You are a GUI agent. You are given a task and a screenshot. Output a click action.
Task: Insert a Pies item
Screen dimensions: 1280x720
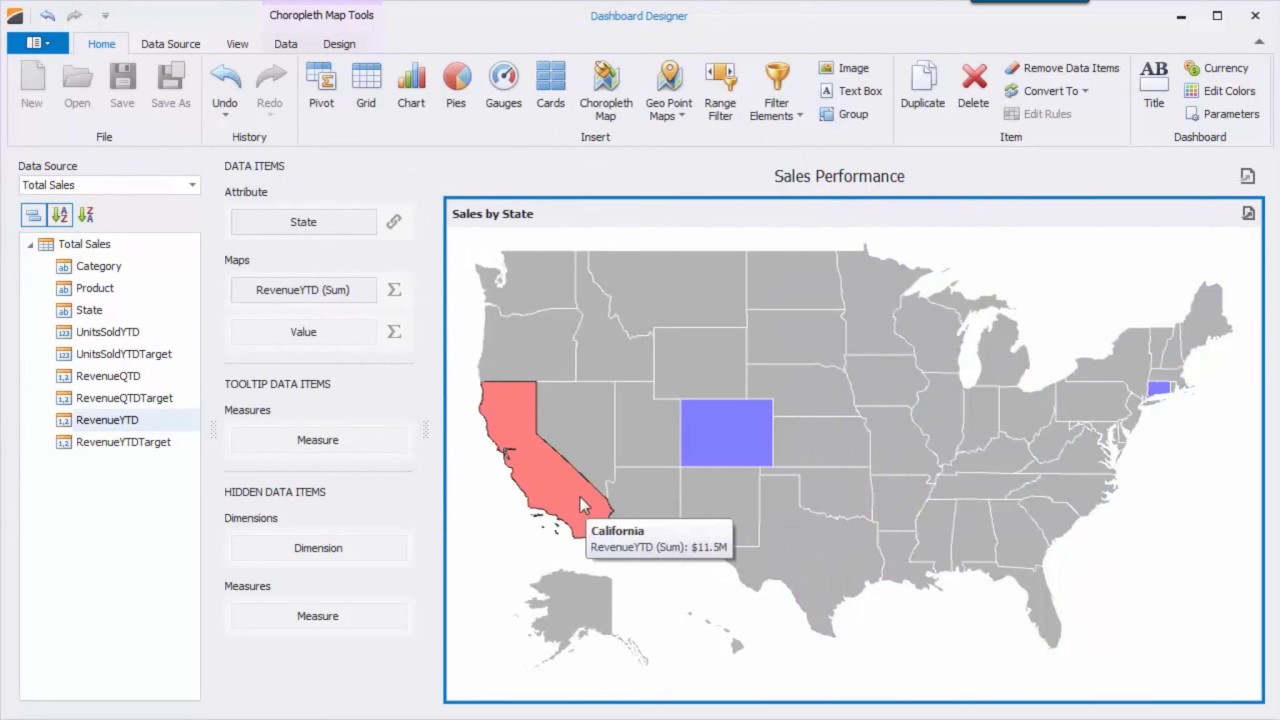pos(456,85)
